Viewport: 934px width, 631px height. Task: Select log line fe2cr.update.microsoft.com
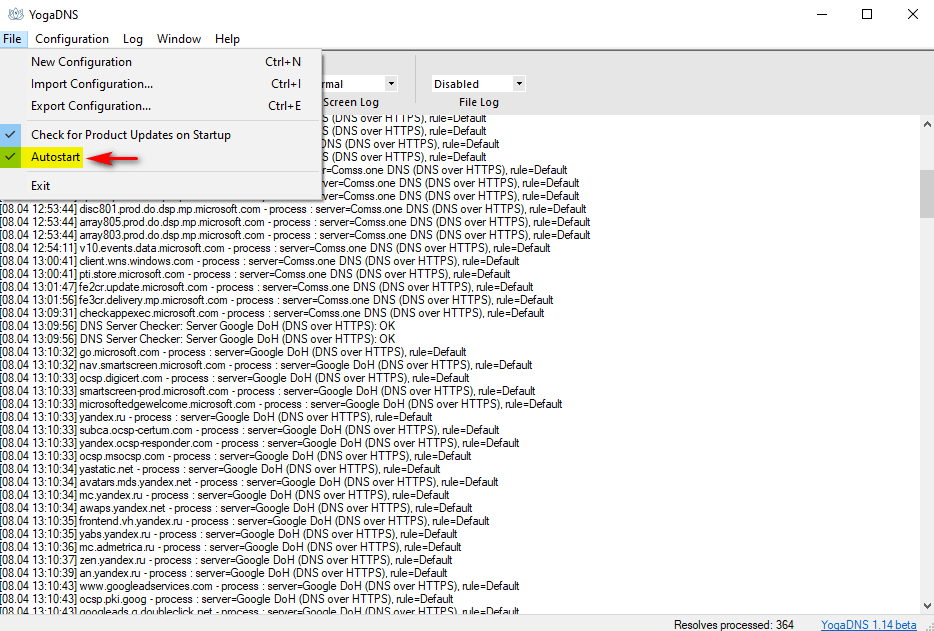(x=267, y=287)
